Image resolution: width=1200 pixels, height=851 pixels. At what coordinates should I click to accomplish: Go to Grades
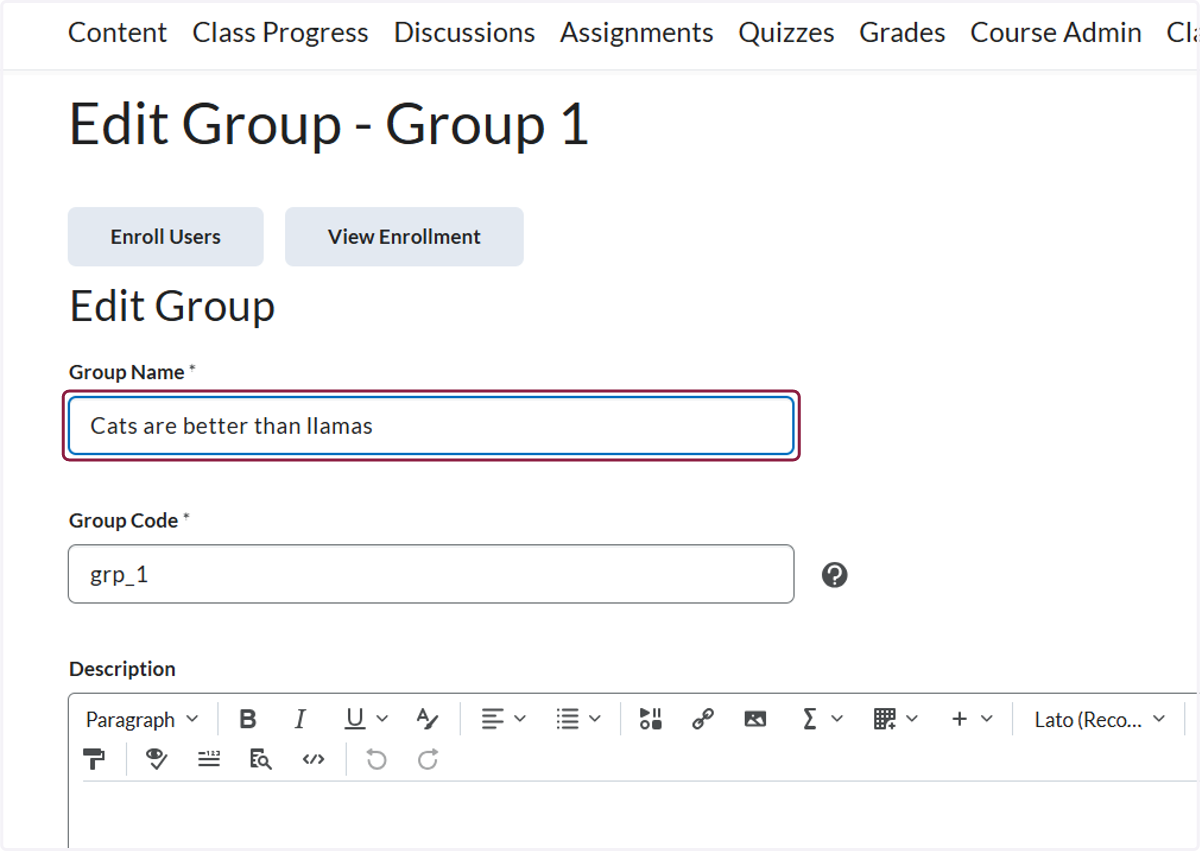(902, 33)
